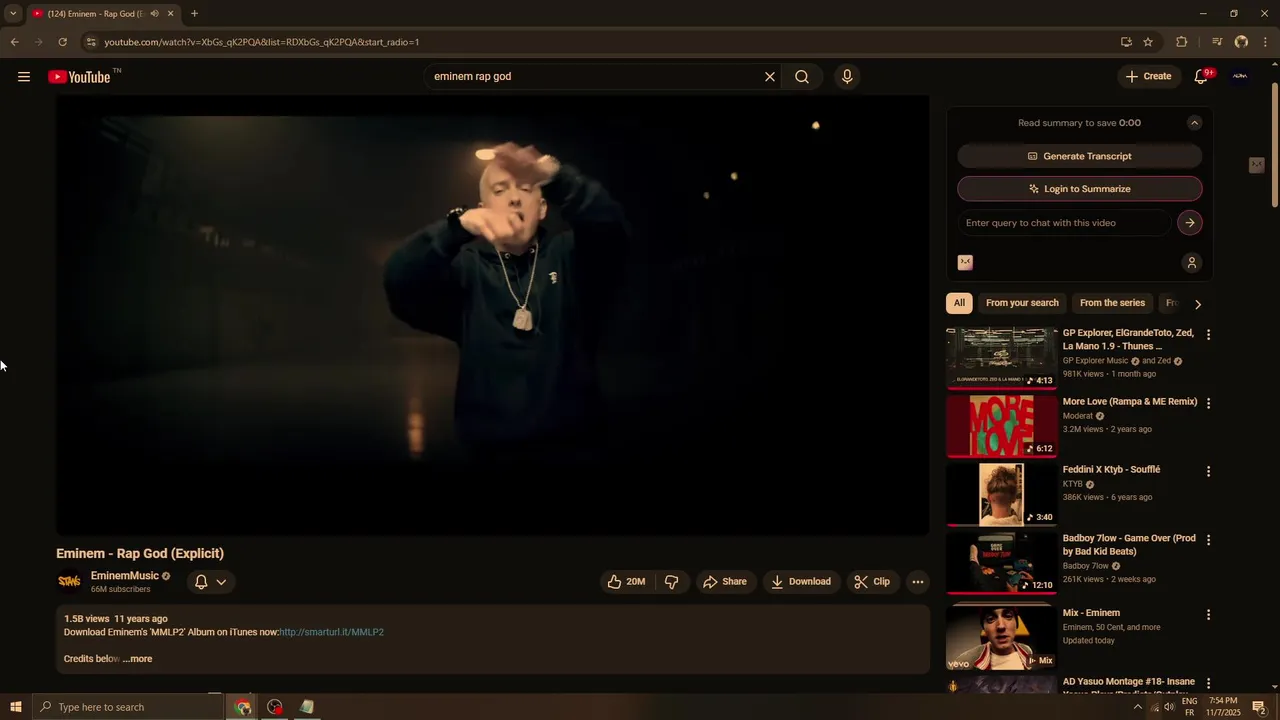Start voice search with microphone icon
The width and height of the screenshot is (1280, 720).
click(847, 77)
